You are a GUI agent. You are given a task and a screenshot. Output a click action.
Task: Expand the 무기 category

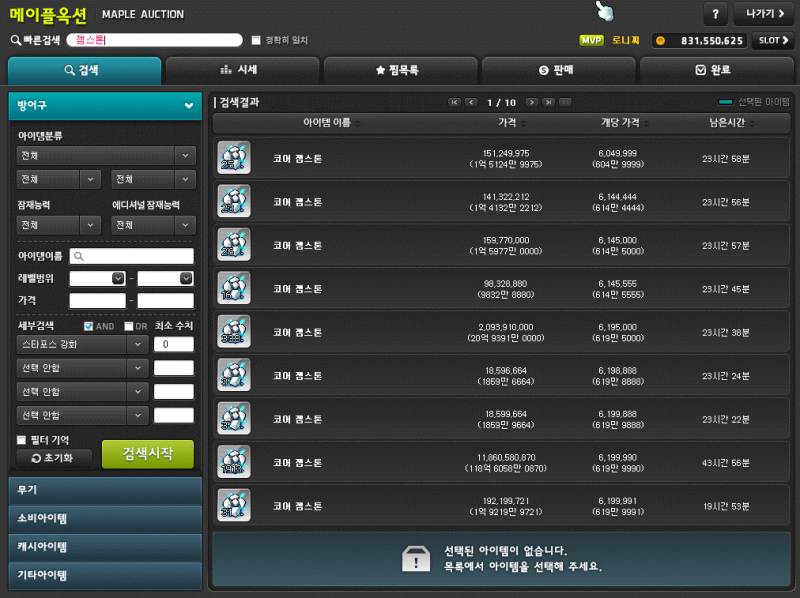point(105,490)
